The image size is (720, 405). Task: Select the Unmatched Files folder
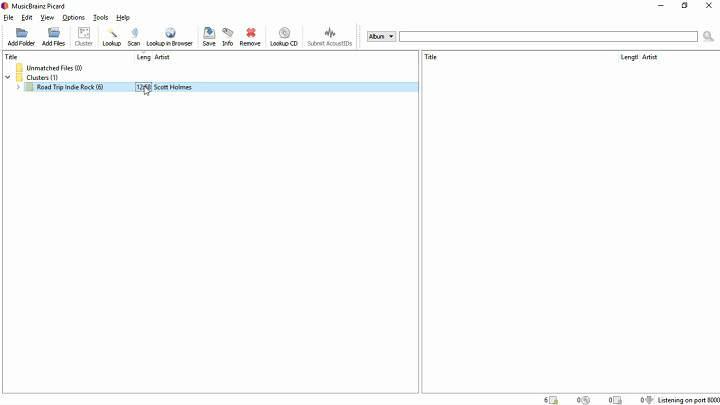(x=53, y=68)
